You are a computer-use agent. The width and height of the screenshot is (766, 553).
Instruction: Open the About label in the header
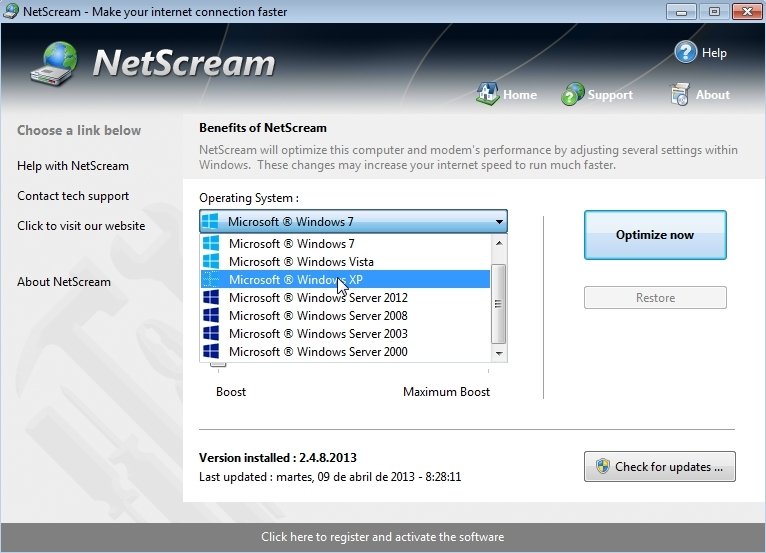[x=713, y=95]
